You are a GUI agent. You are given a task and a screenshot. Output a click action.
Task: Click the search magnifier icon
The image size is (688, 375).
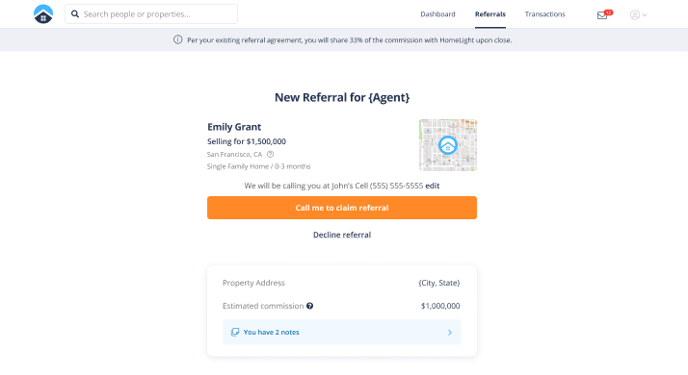[75, 14]
